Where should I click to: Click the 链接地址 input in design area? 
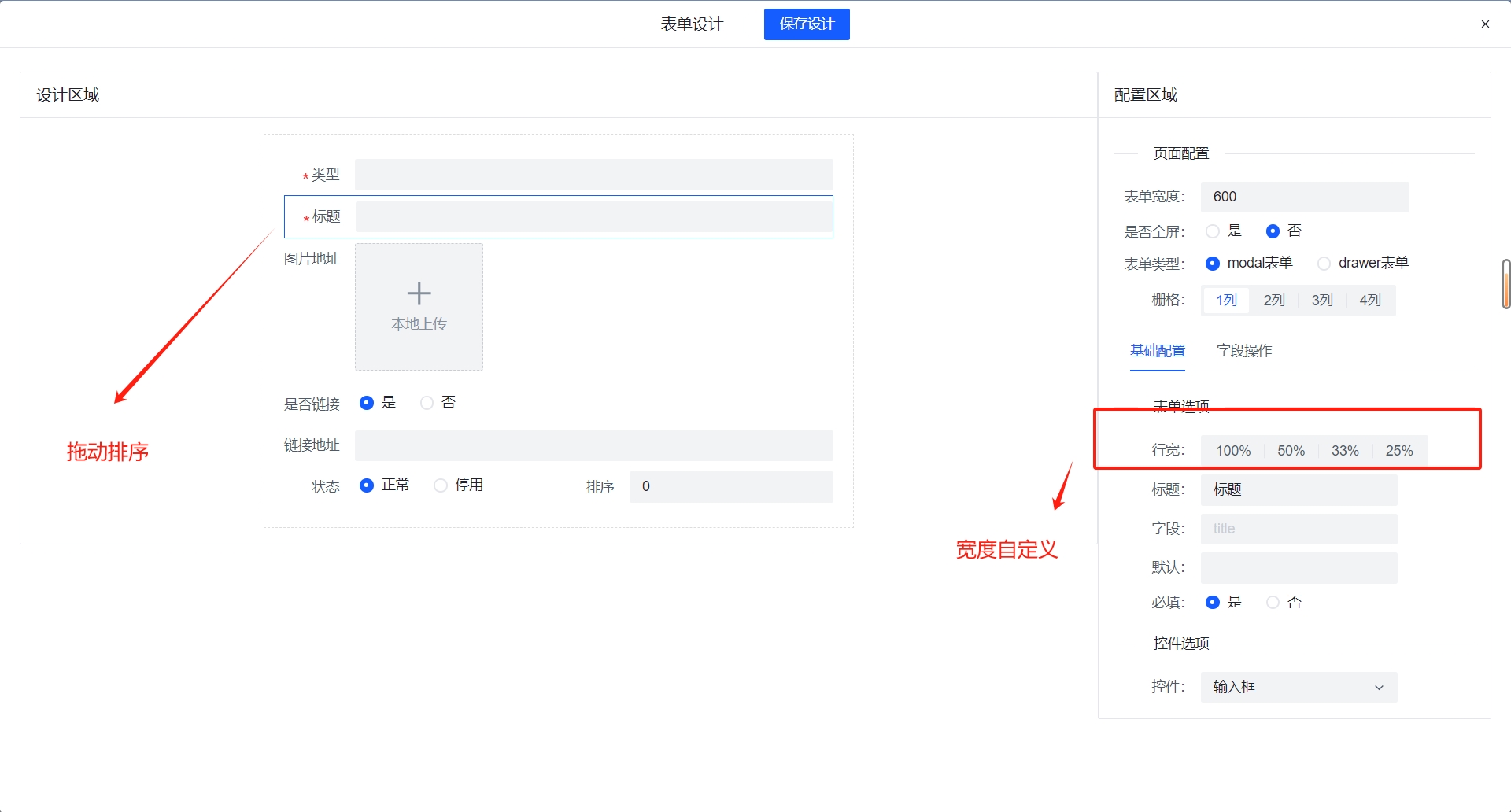(593, 445)
